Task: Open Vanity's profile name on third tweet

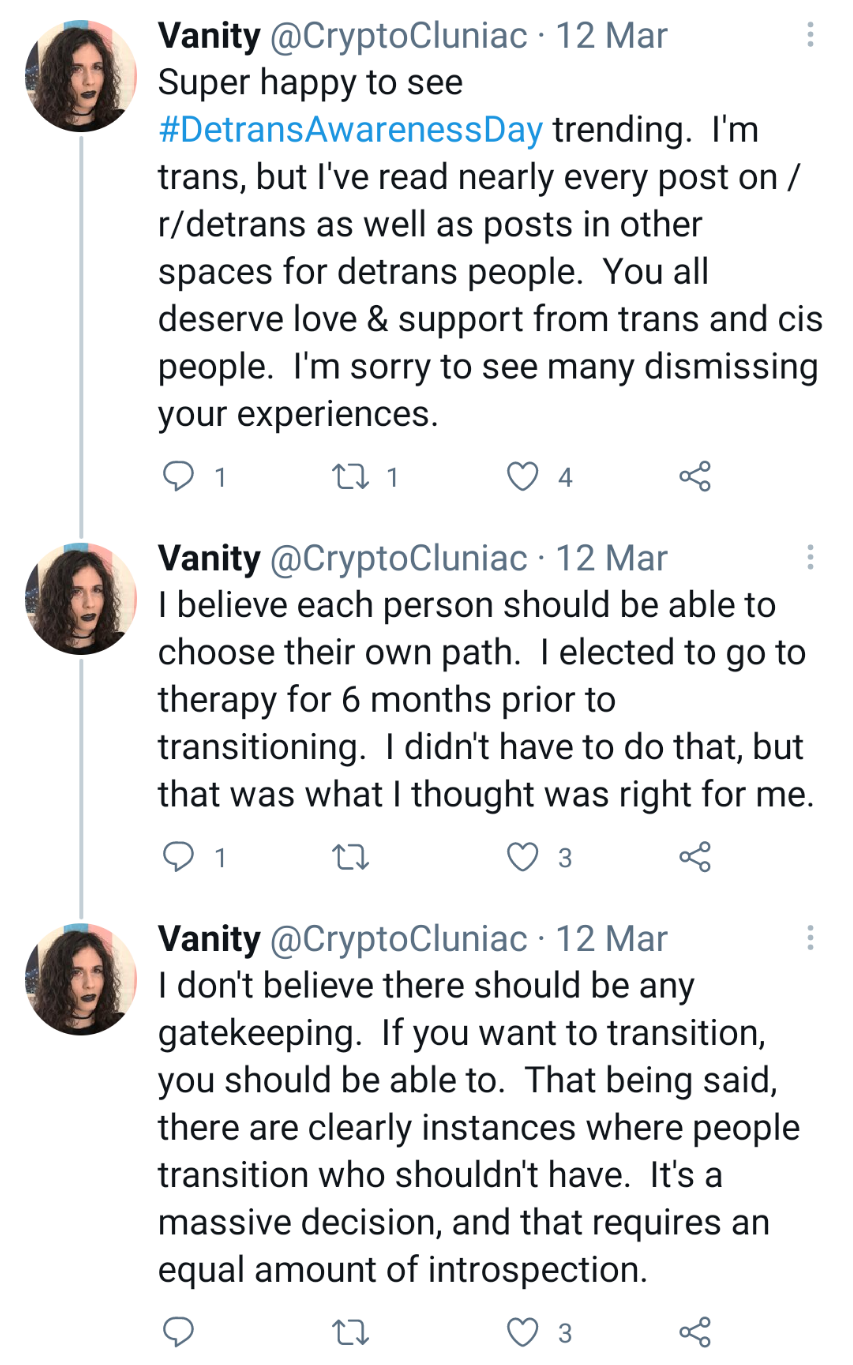Action: click(x=209, y=938)
